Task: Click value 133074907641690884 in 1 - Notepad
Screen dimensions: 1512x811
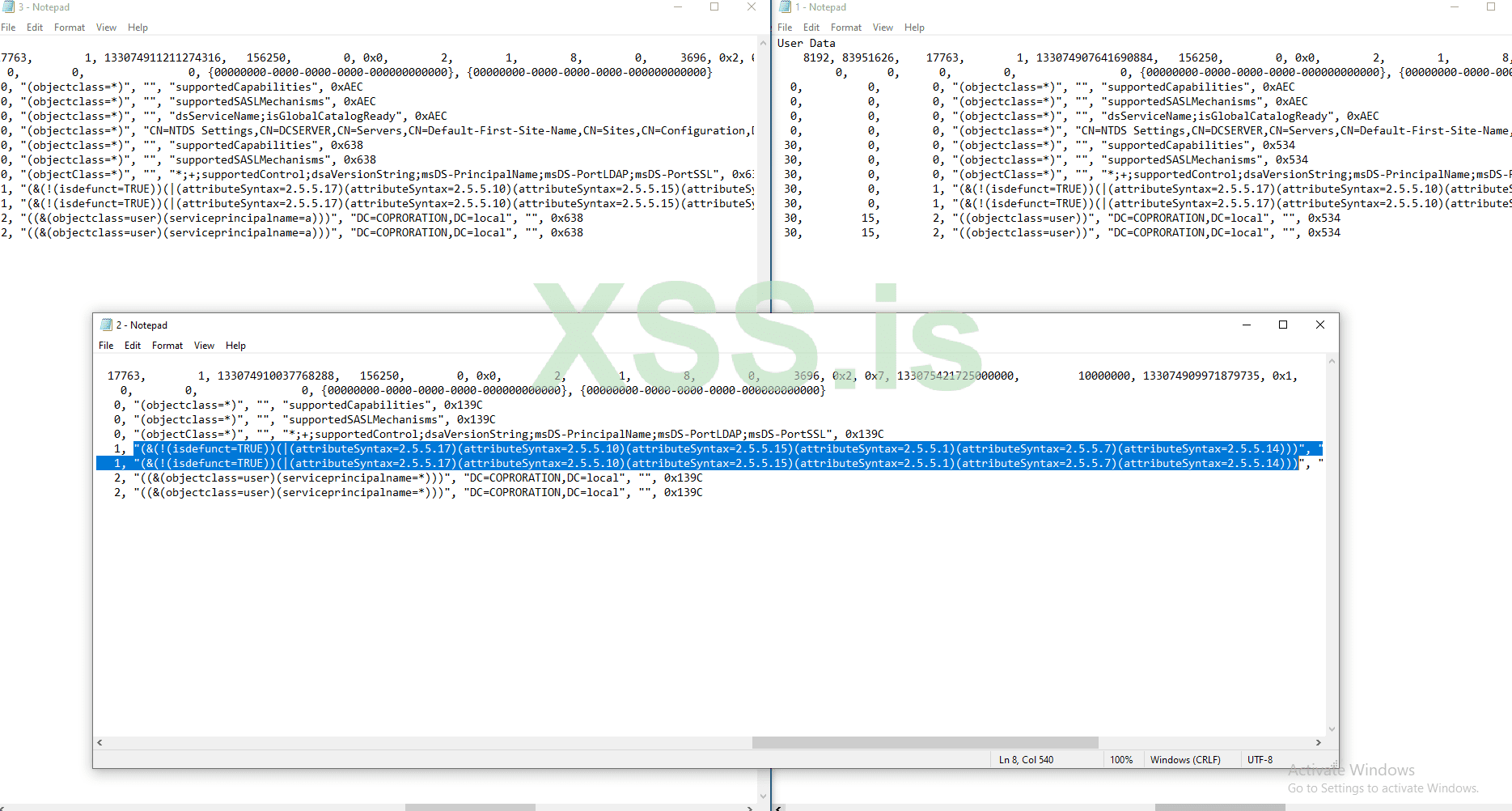Action: click(1095, 58)
